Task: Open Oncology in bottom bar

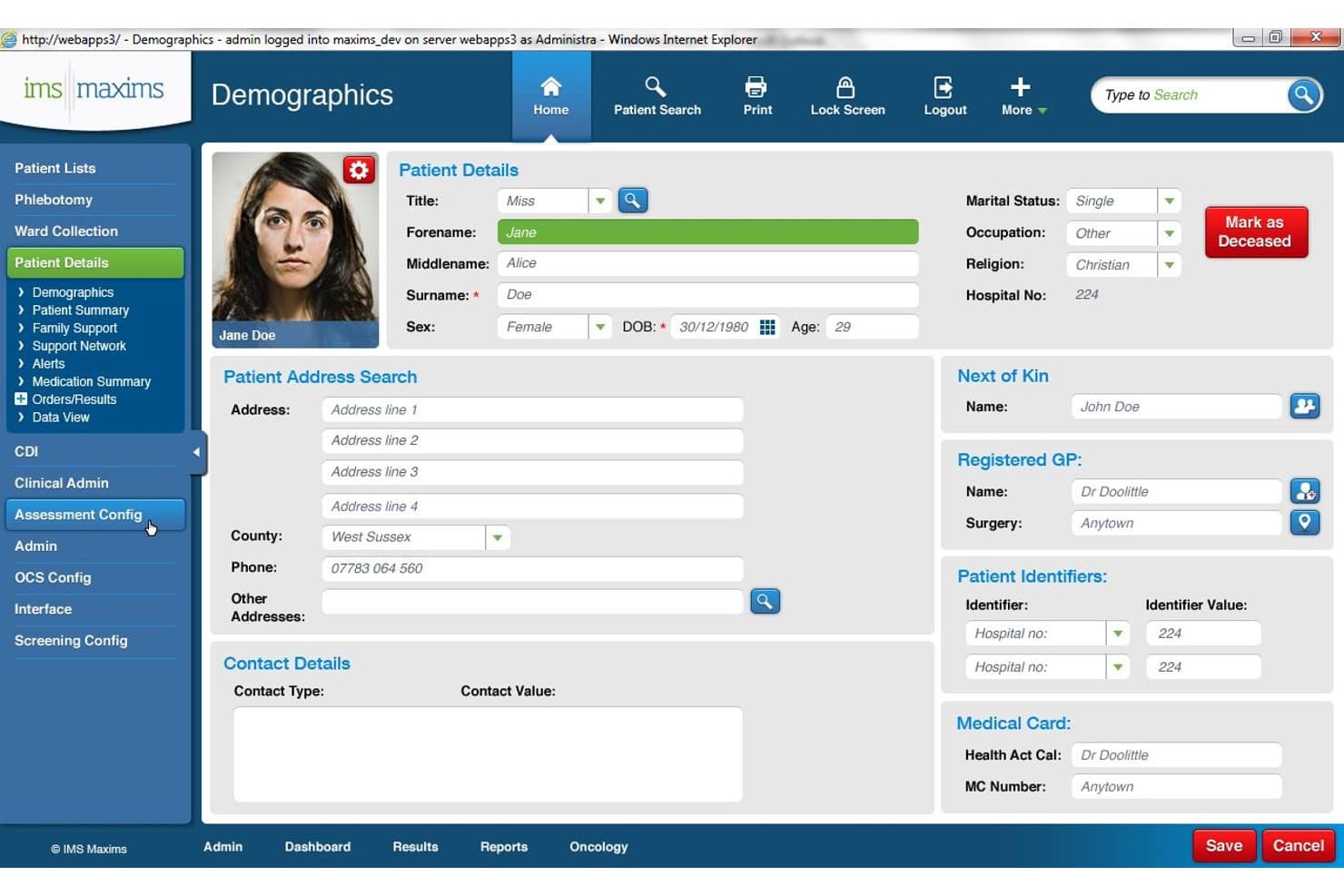Action: click(598, 846)
